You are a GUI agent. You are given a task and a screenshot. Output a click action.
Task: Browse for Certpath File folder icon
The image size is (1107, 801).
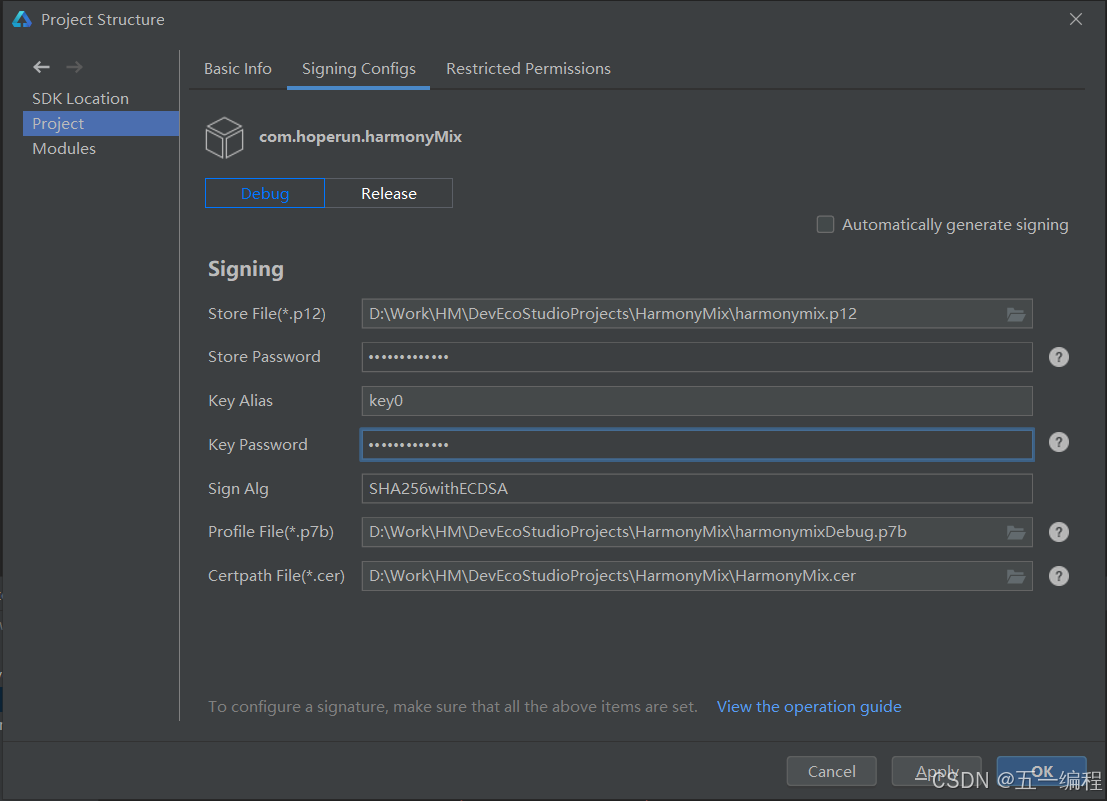pos(1016,577)
